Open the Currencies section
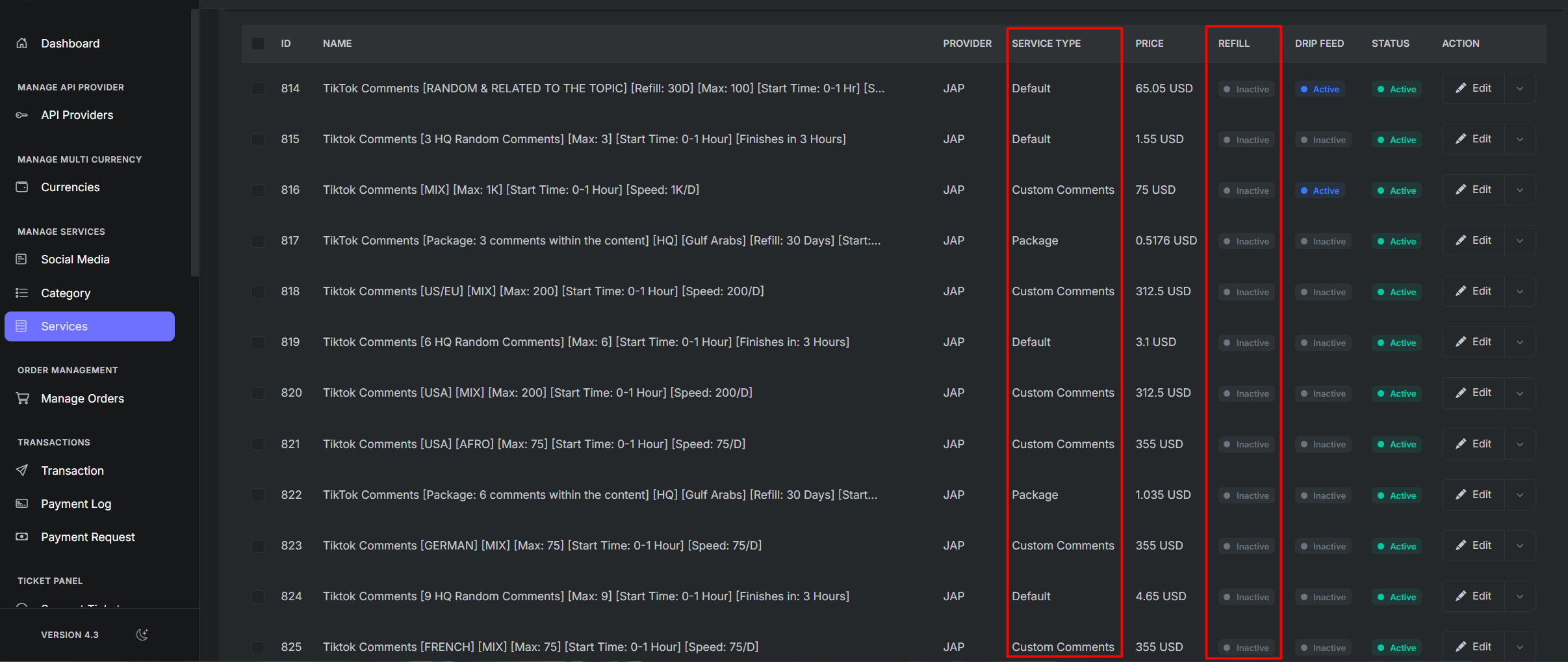 70,187
